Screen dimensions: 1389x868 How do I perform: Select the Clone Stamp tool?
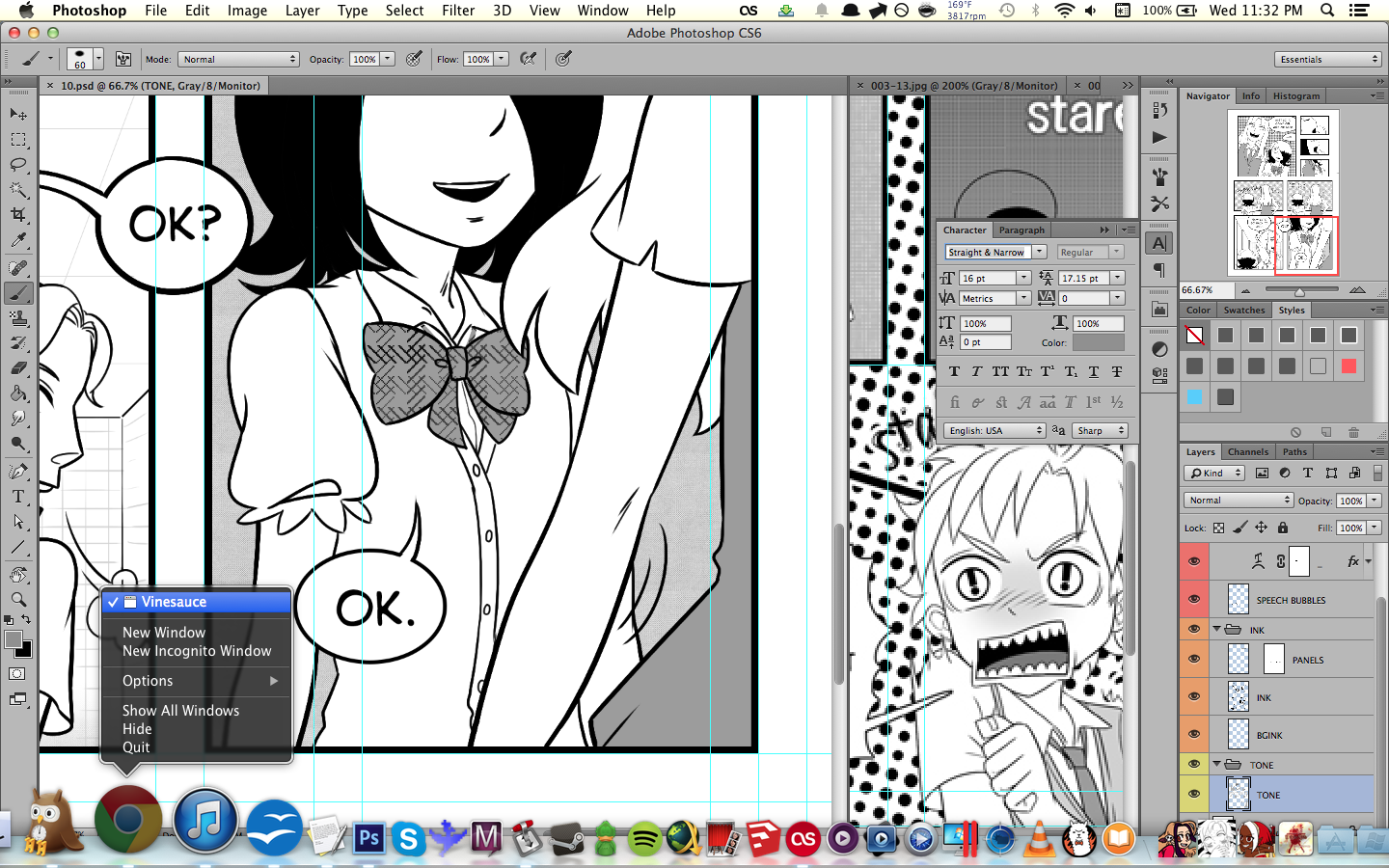click(x=18, y=318)
